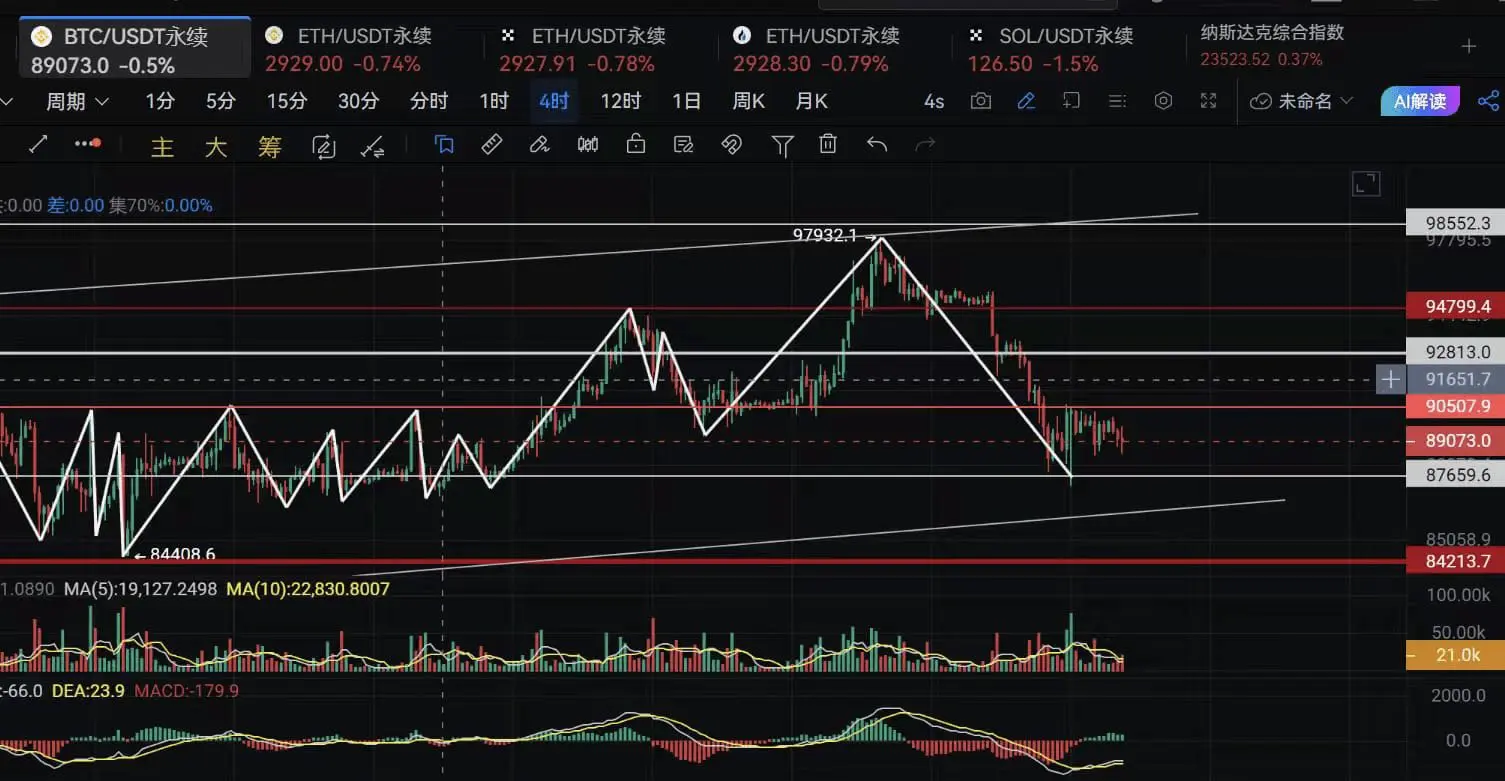Redo the drawing action

point(925,145)
